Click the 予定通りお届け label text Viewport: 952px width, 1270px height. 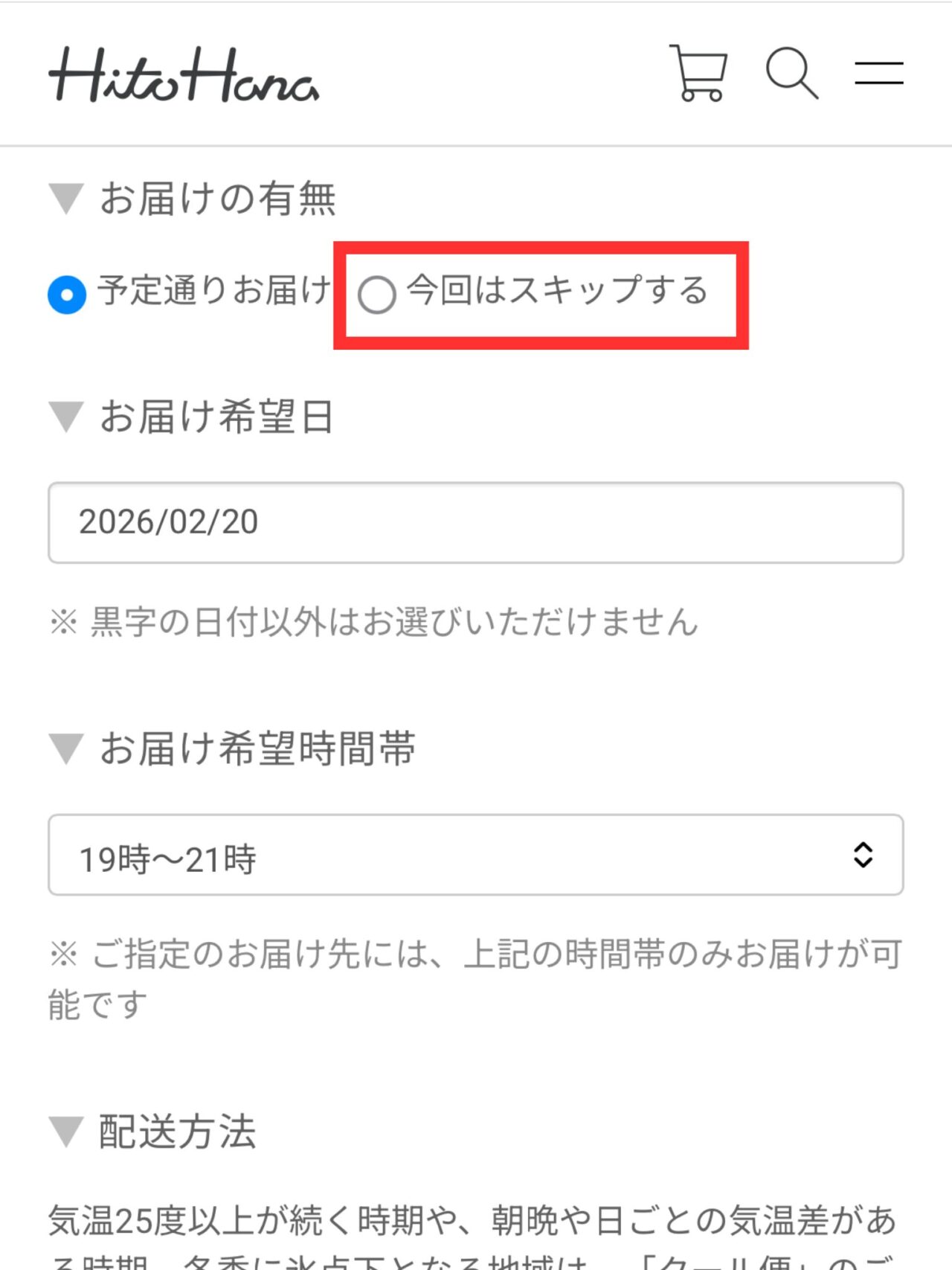[214, 290]
